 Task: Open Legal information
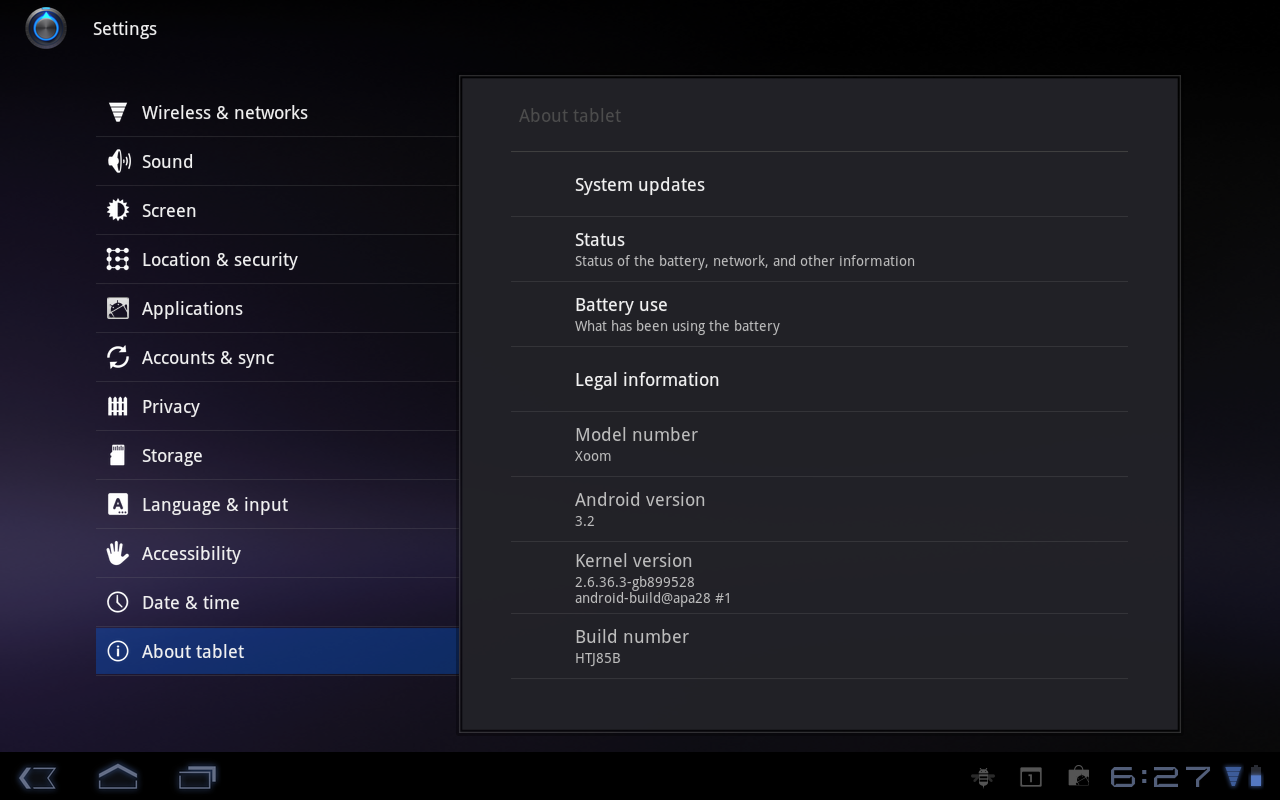pos(819,379)
